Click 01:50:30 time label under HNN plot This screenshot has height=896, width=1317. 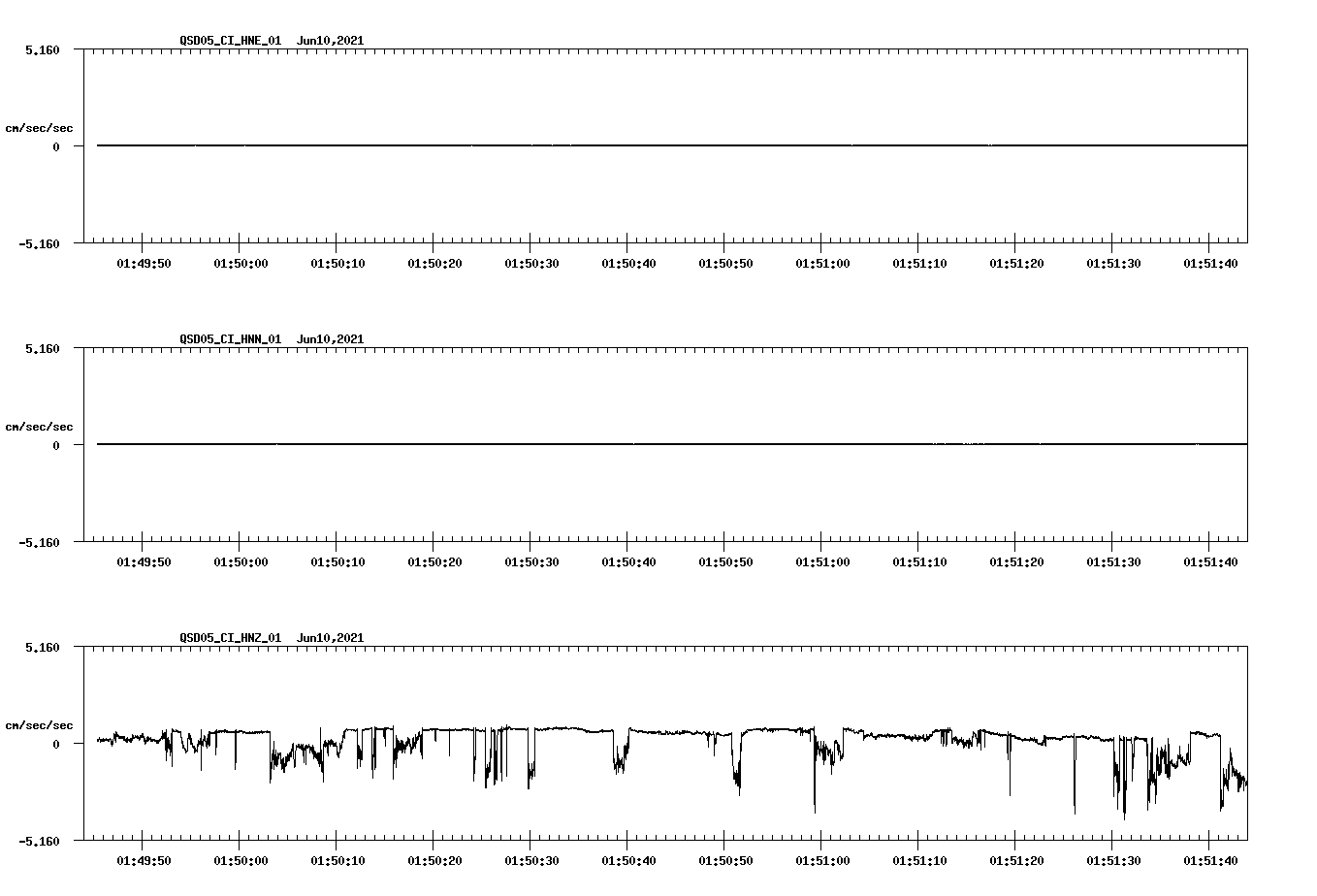coord(531,561)
